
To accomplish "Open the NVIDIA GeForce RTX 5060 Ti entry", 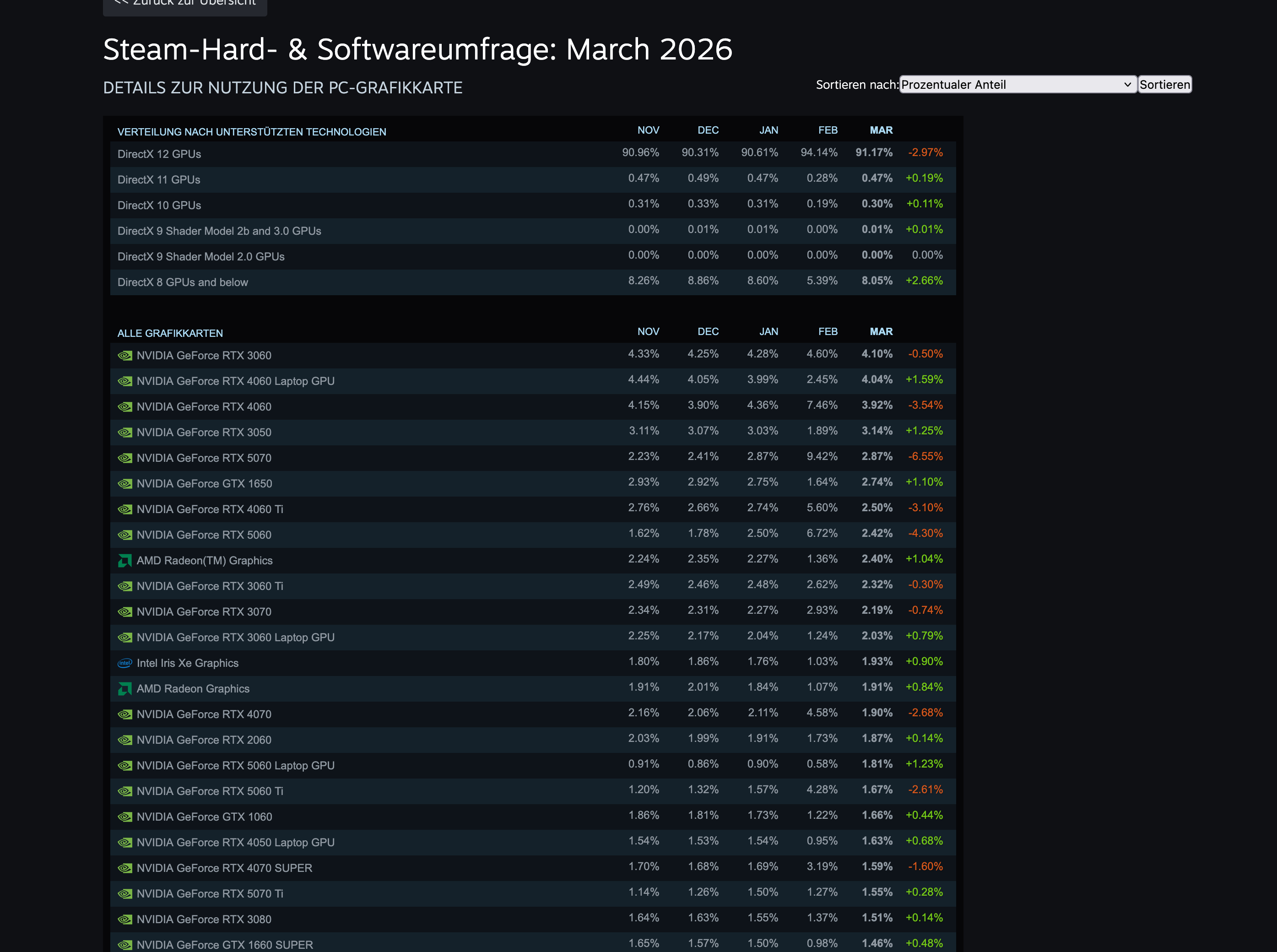I will (210, 791).
